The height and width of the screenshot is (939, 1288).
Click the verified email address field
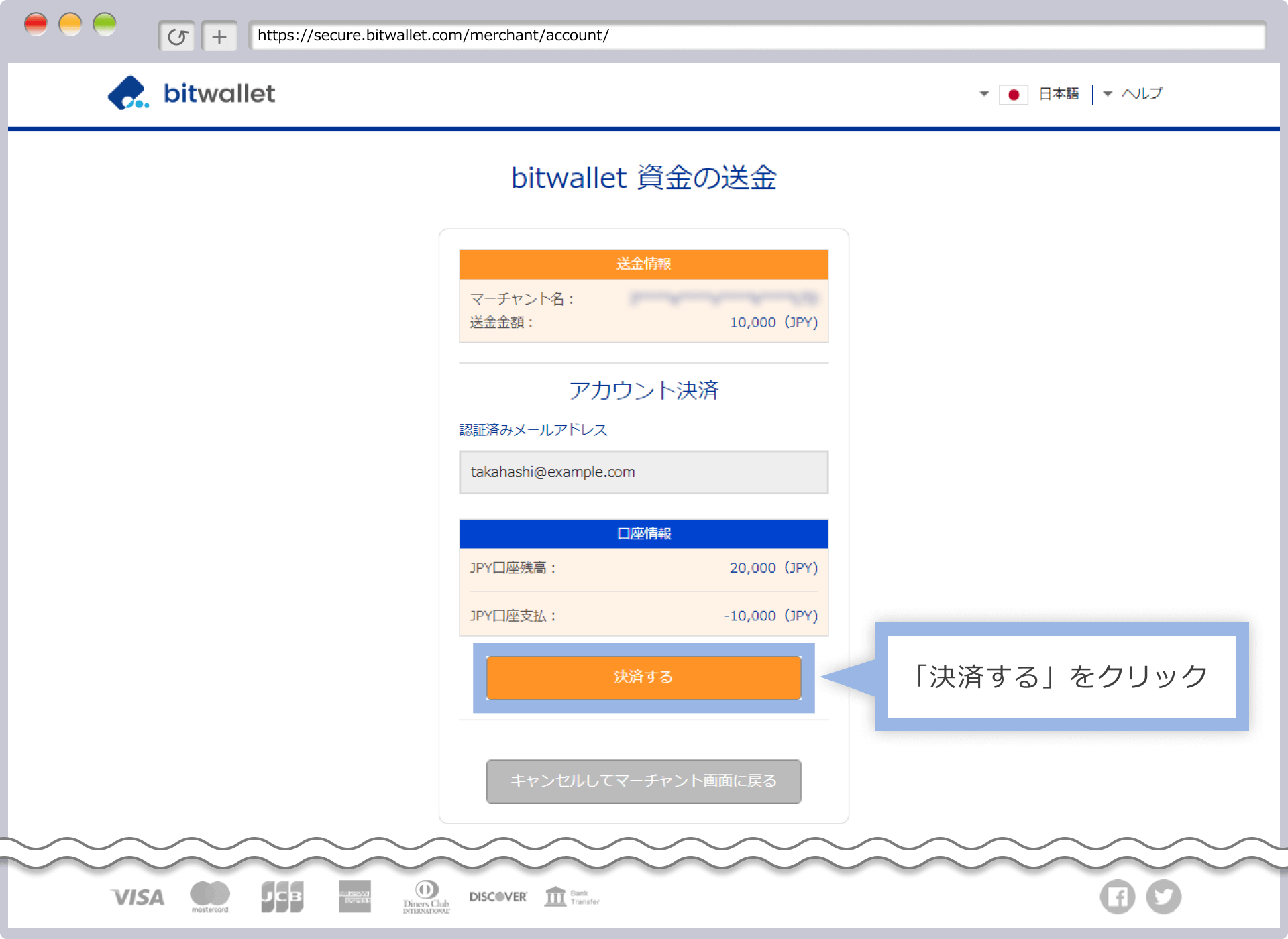coord(643,472)
